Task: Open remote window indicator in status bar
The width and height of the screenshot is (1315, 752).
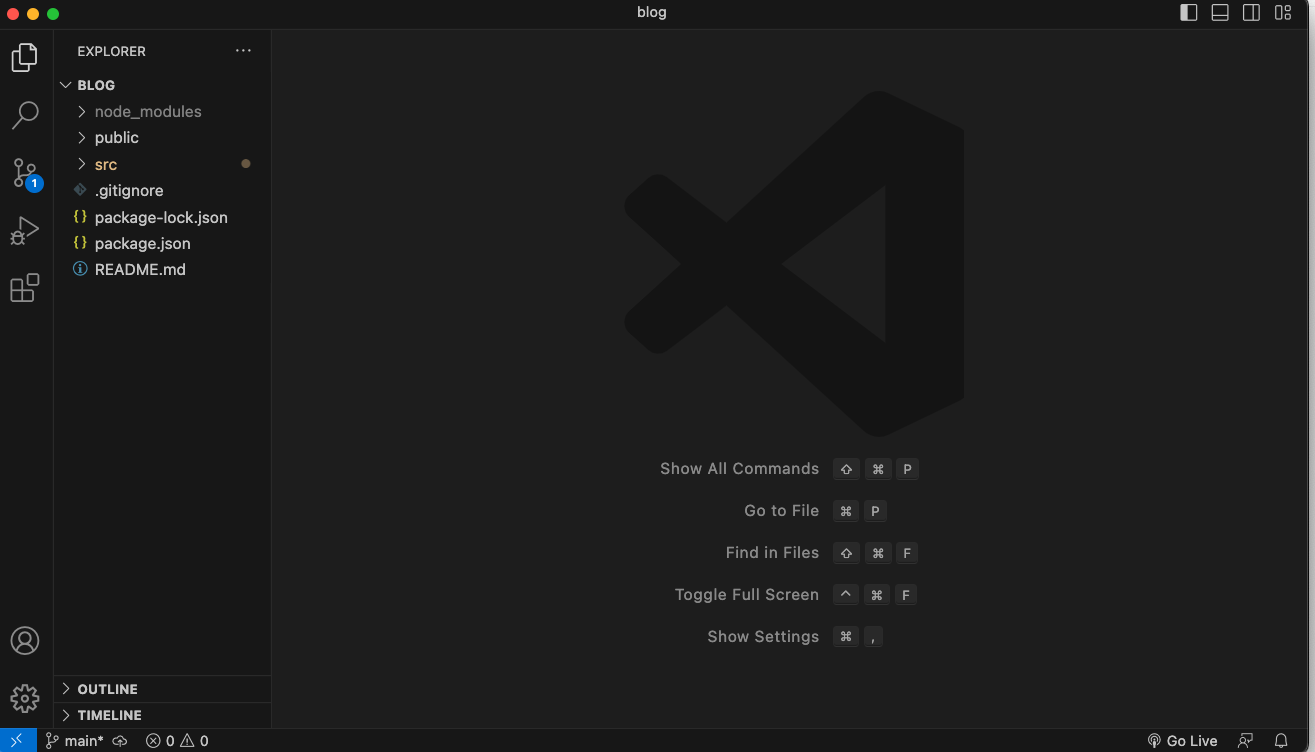Action: click(x=18, y=741)
